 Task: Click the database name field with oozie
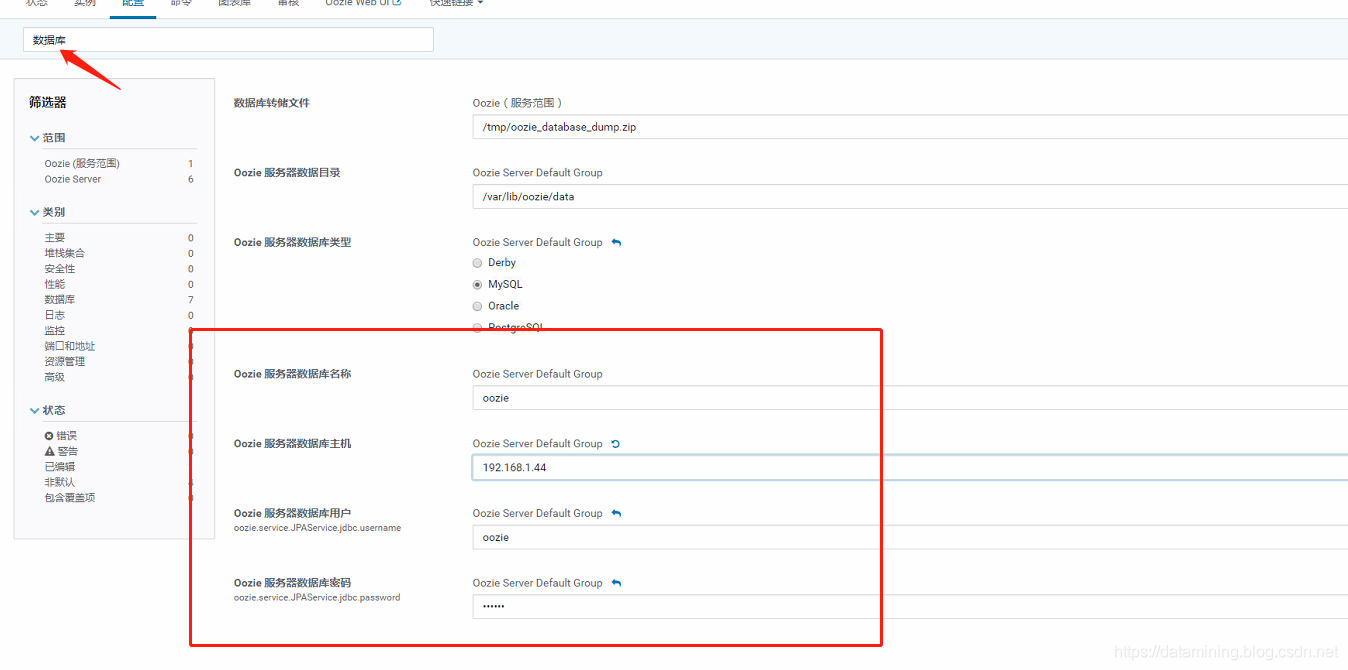(910, 398)
